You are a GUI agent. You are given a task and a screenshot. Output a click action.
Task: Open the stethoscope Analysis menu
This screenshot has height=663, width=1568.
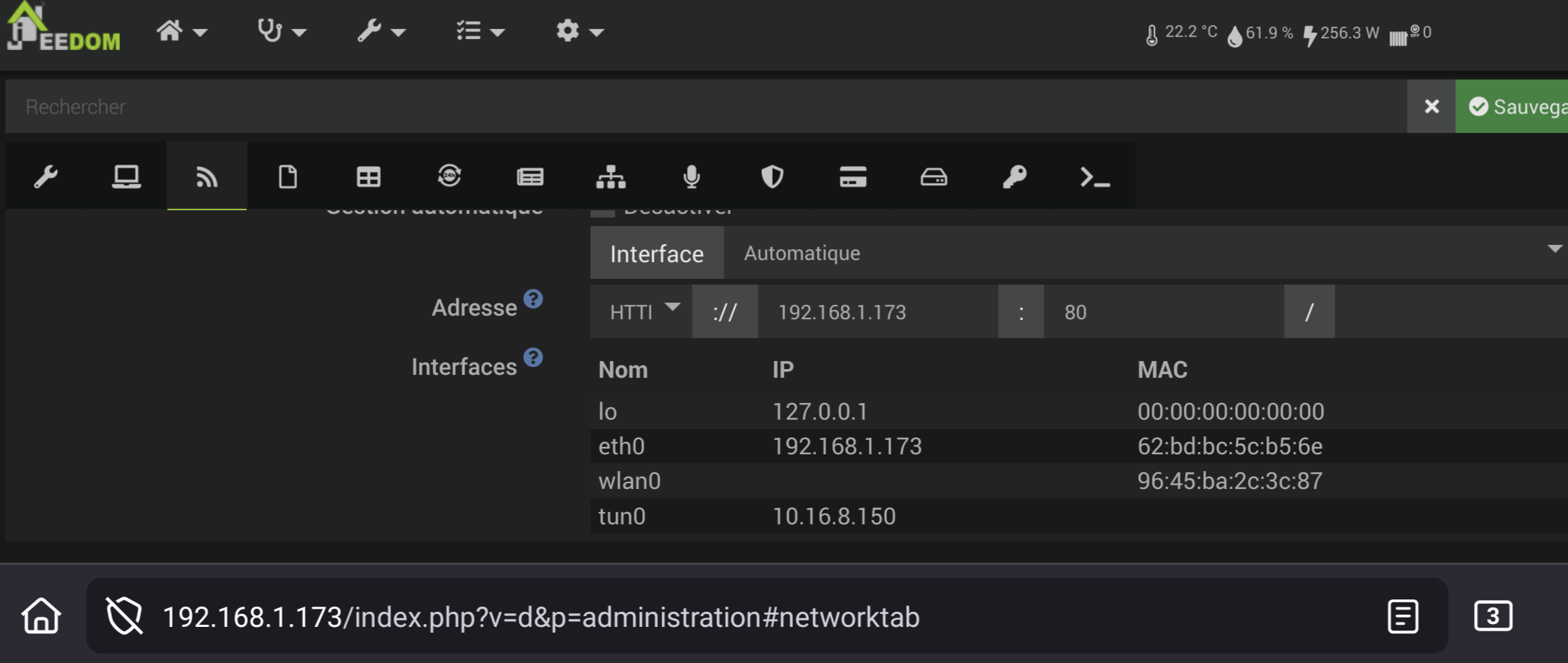(x=282, y=31)
